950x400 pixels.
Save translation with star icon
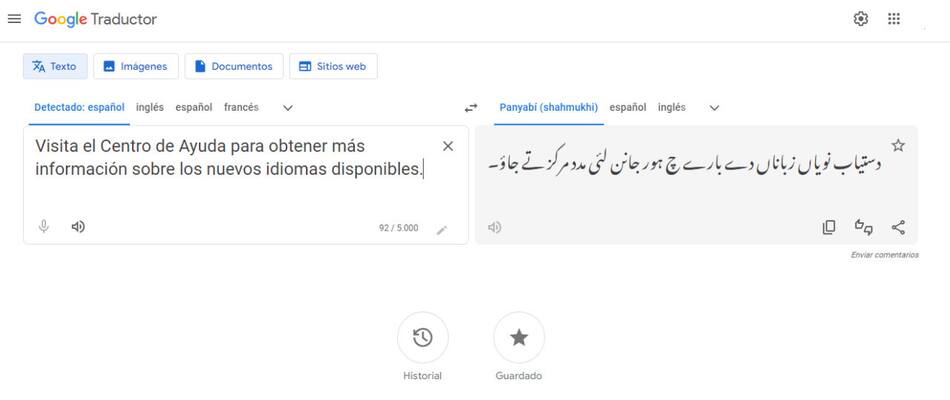898,146
